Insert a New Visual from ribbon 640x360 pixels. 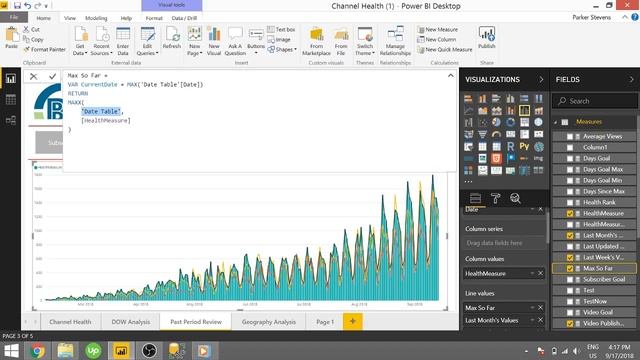pyautogui.click(x=213, y=41)
